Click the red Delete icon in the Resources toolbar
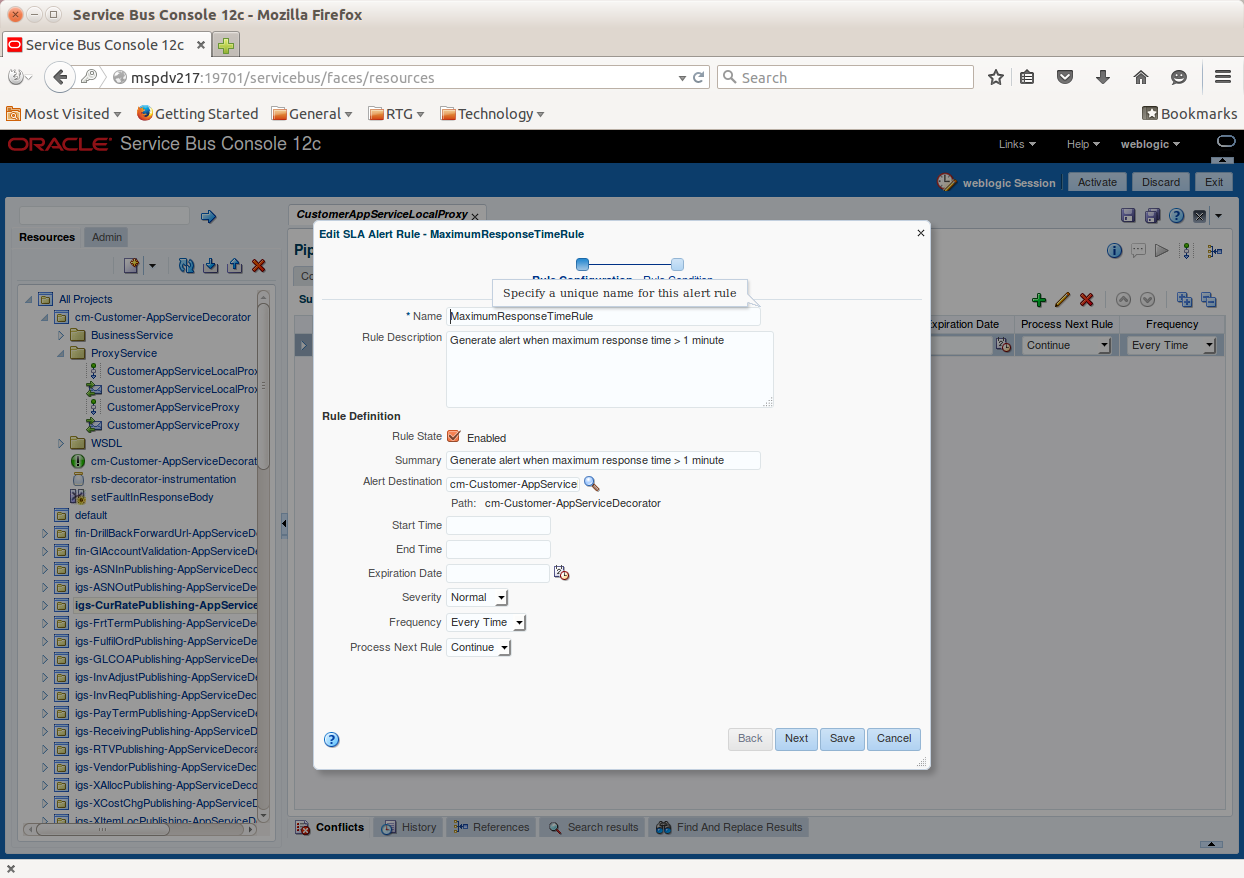This screenshot has width=1244, height=878. (x=258, y=265)
